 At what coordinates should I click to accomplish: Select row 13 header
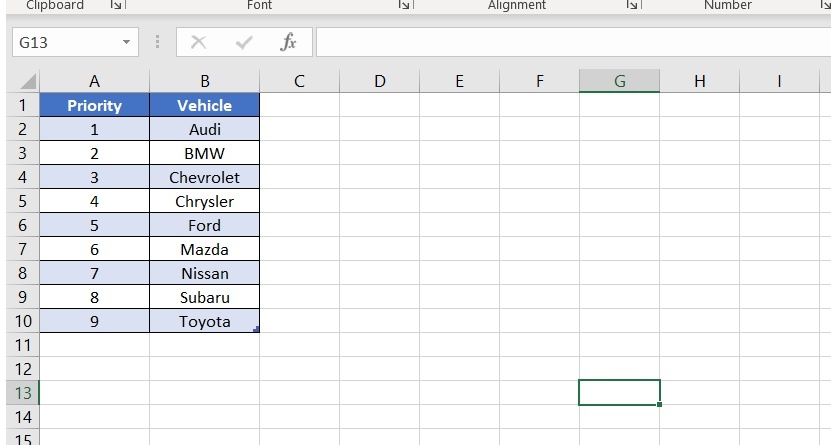22,393
